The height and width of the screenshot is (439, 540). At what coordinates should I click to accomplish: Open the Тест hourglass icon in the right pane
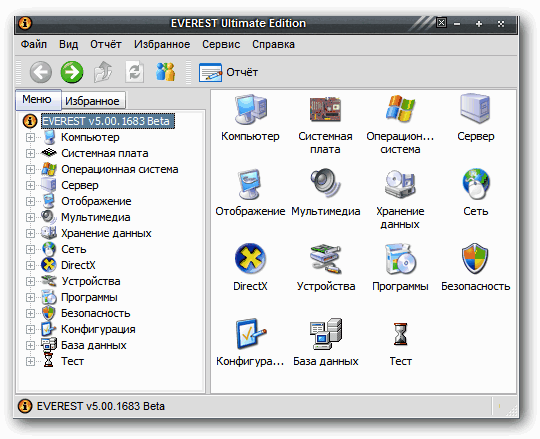click(400, 334)
